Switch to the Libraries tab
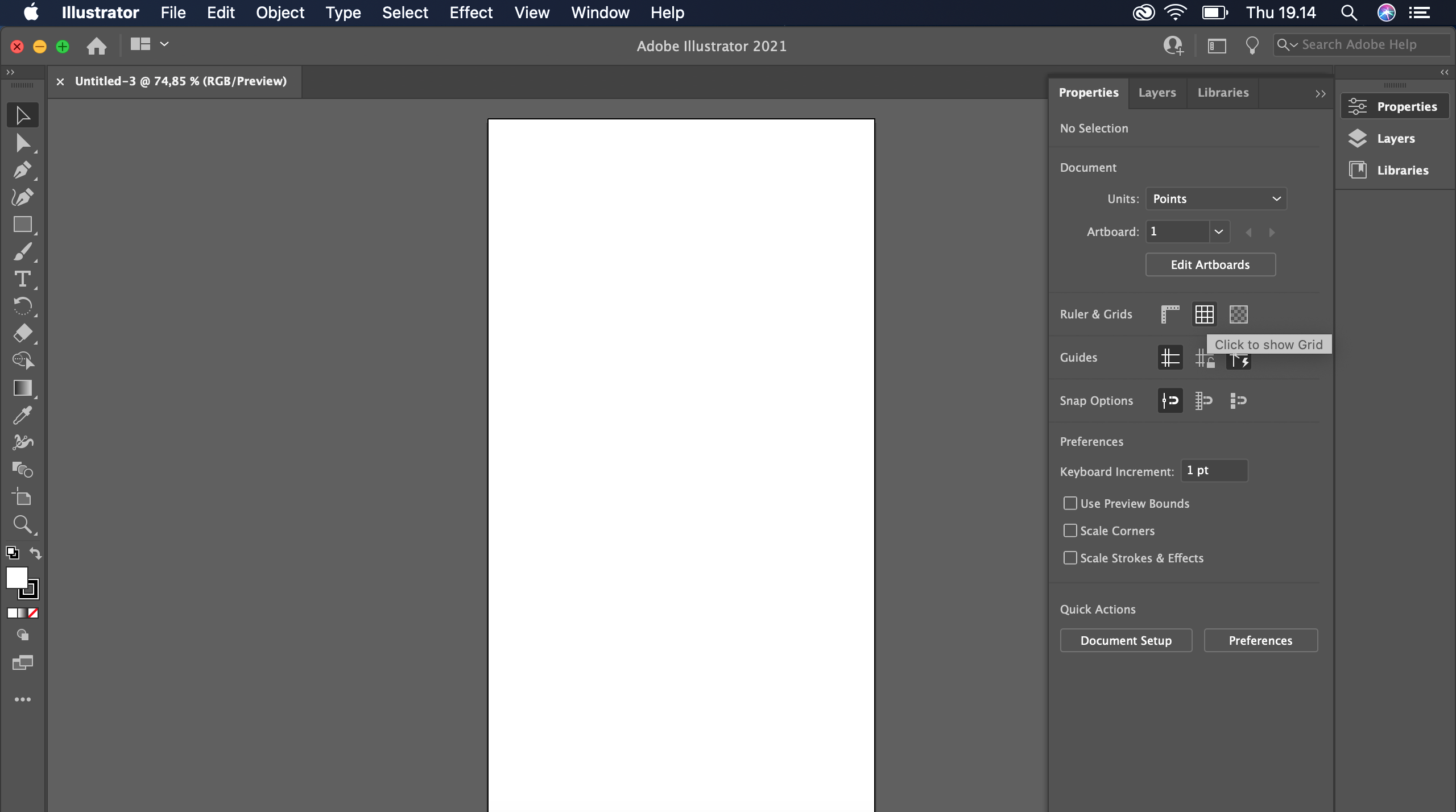Viewport: 1456px width, 812px height. click(1223, 93)
